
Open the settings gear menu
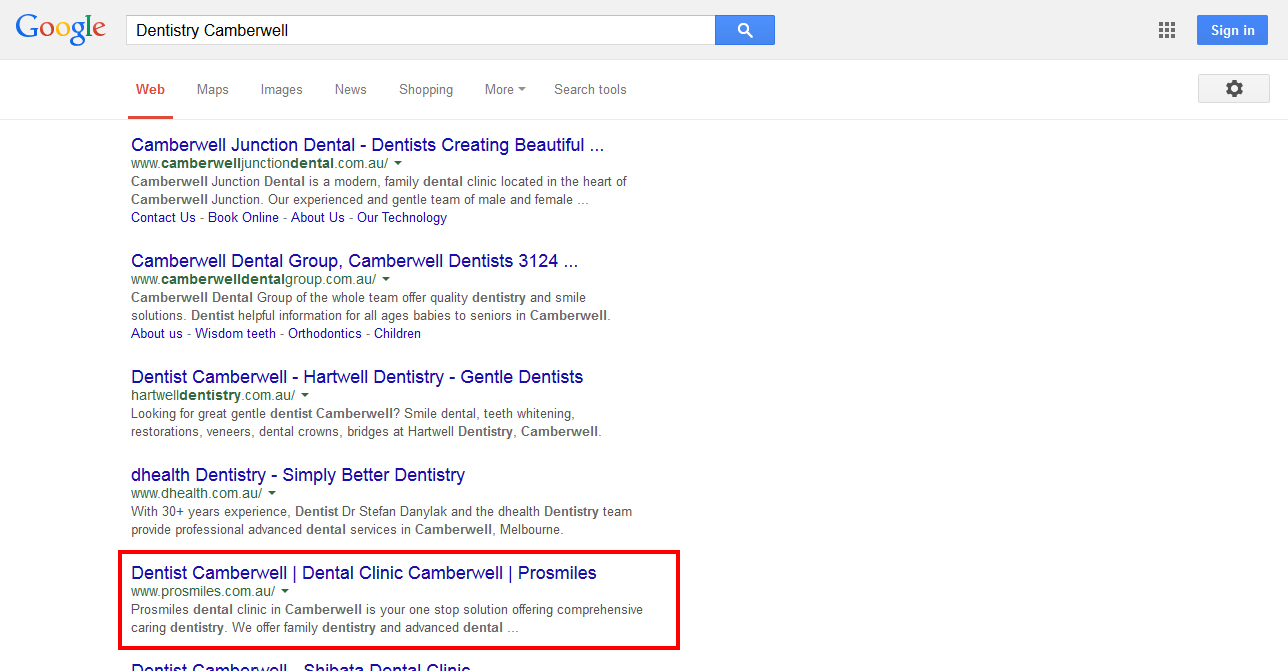point(1234,88)
